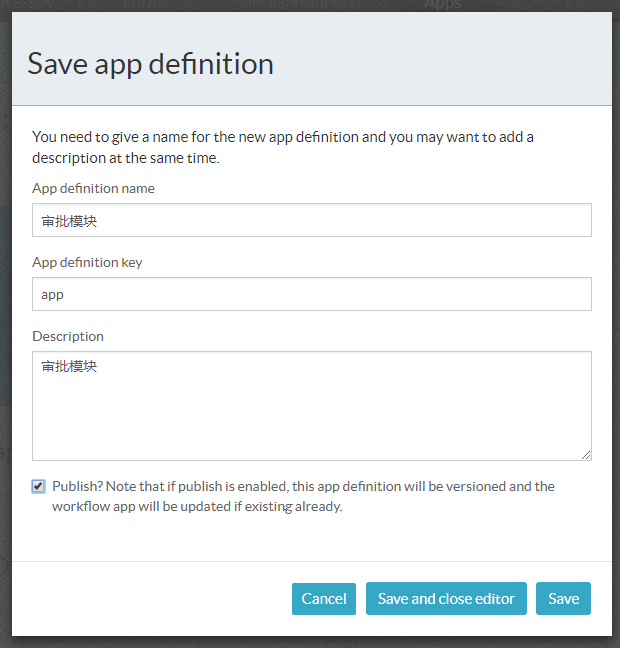
Task: Click the Description box resize handle
Action: 586,454
